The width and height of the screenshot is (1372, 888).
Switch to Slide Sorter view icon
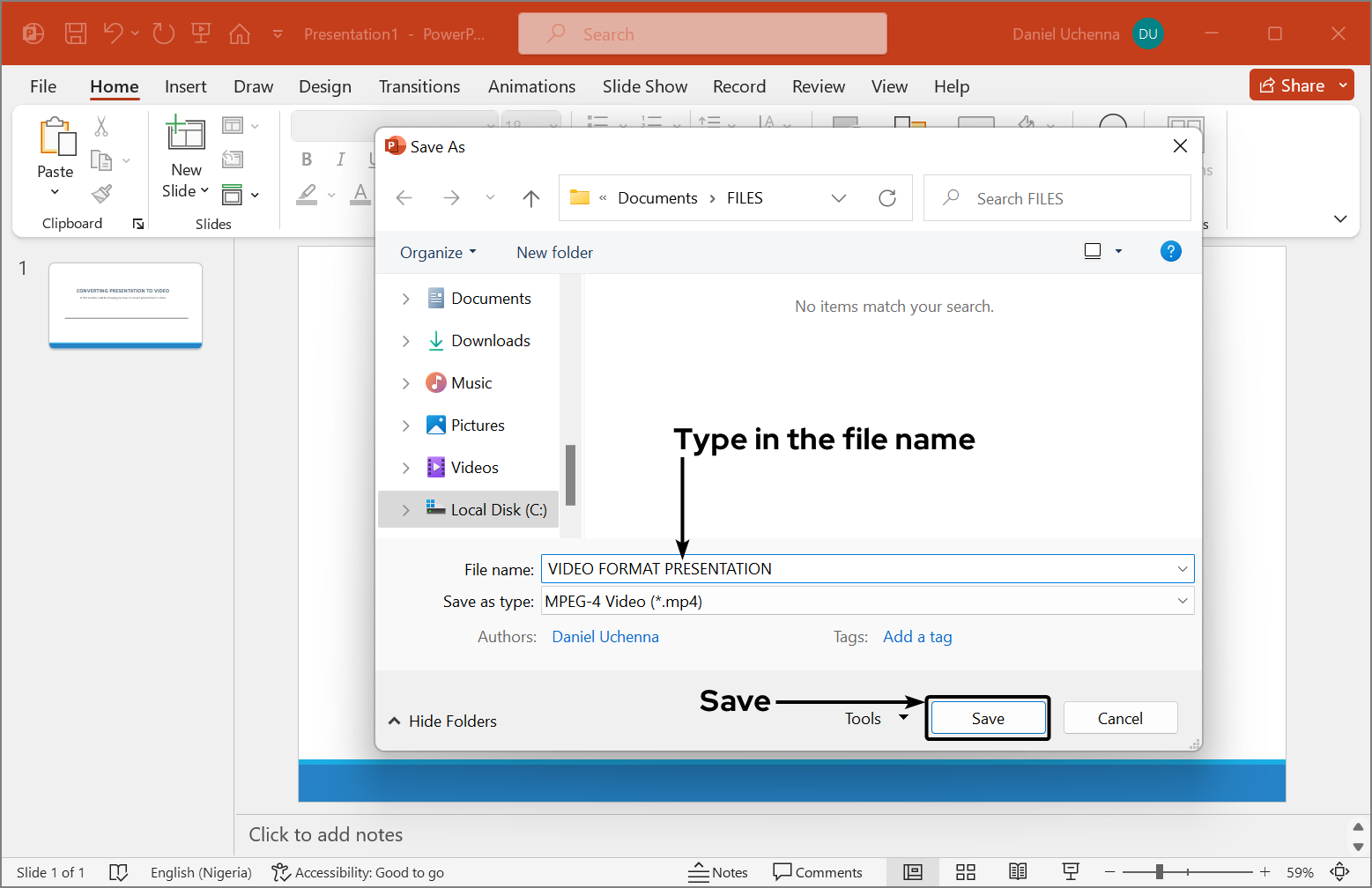tap(966, 872)
